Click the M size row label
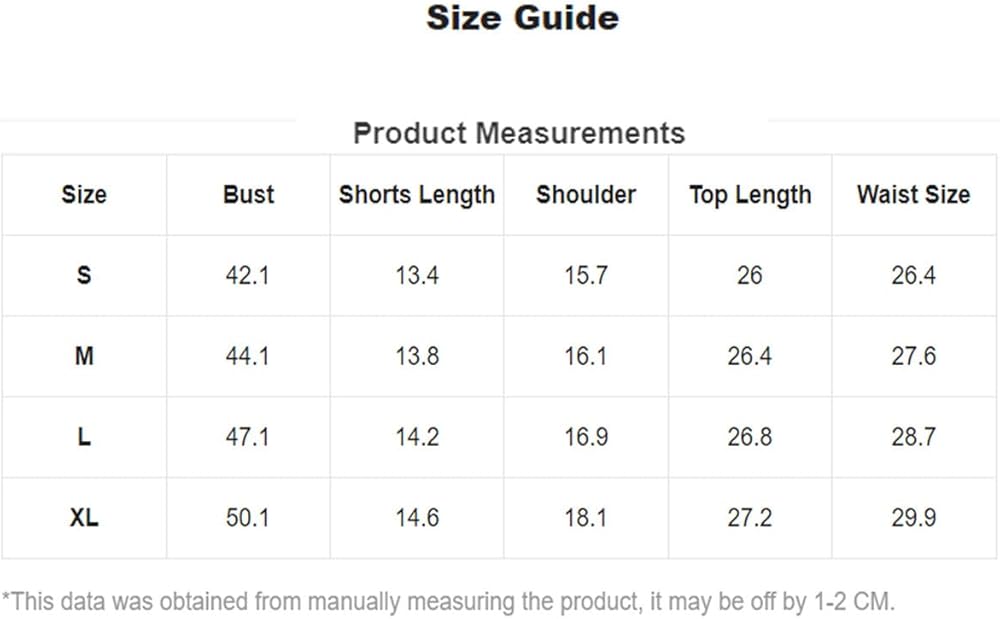Viewport: 1000px width, 619px height. 84,356
